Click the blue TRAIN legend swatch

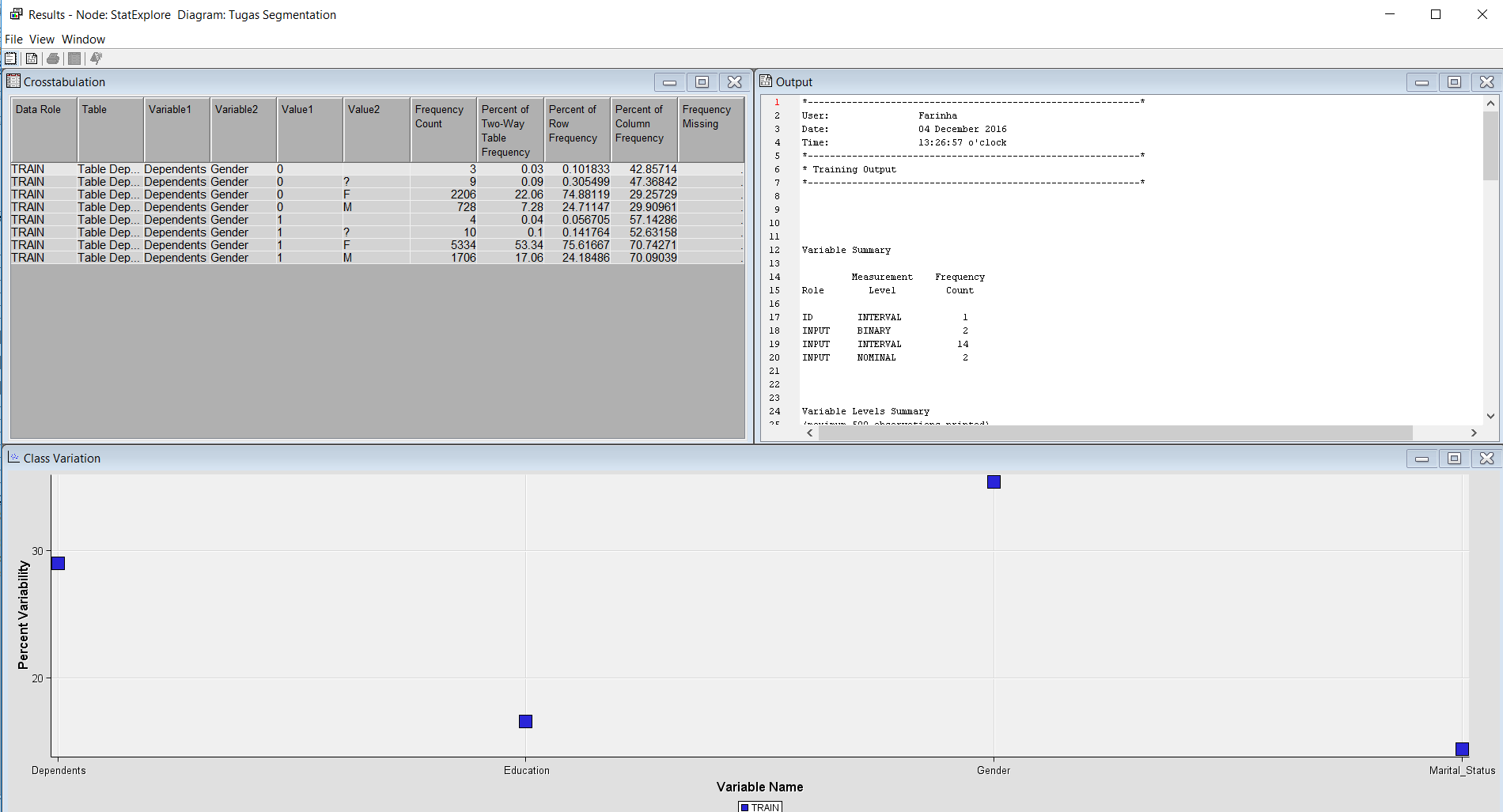point(744,807)
